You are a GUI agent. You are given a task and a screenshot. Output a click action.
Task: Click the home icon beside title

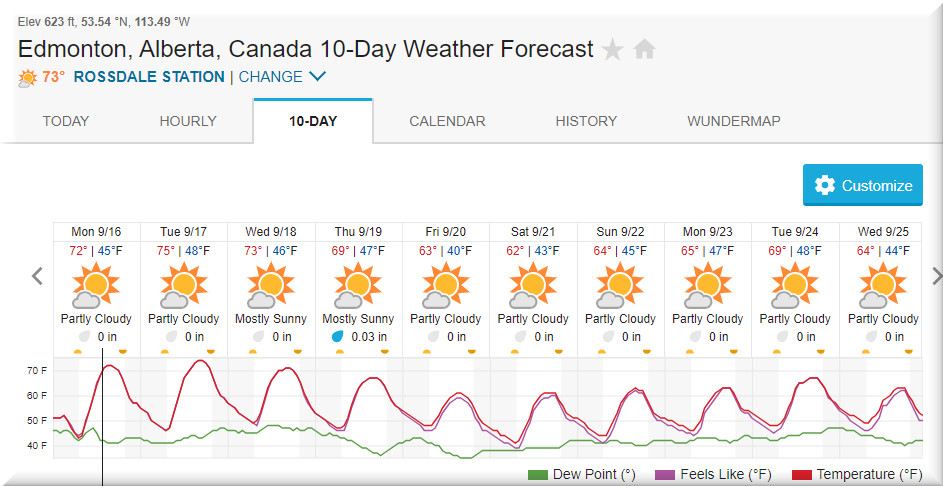coord(644,49)
